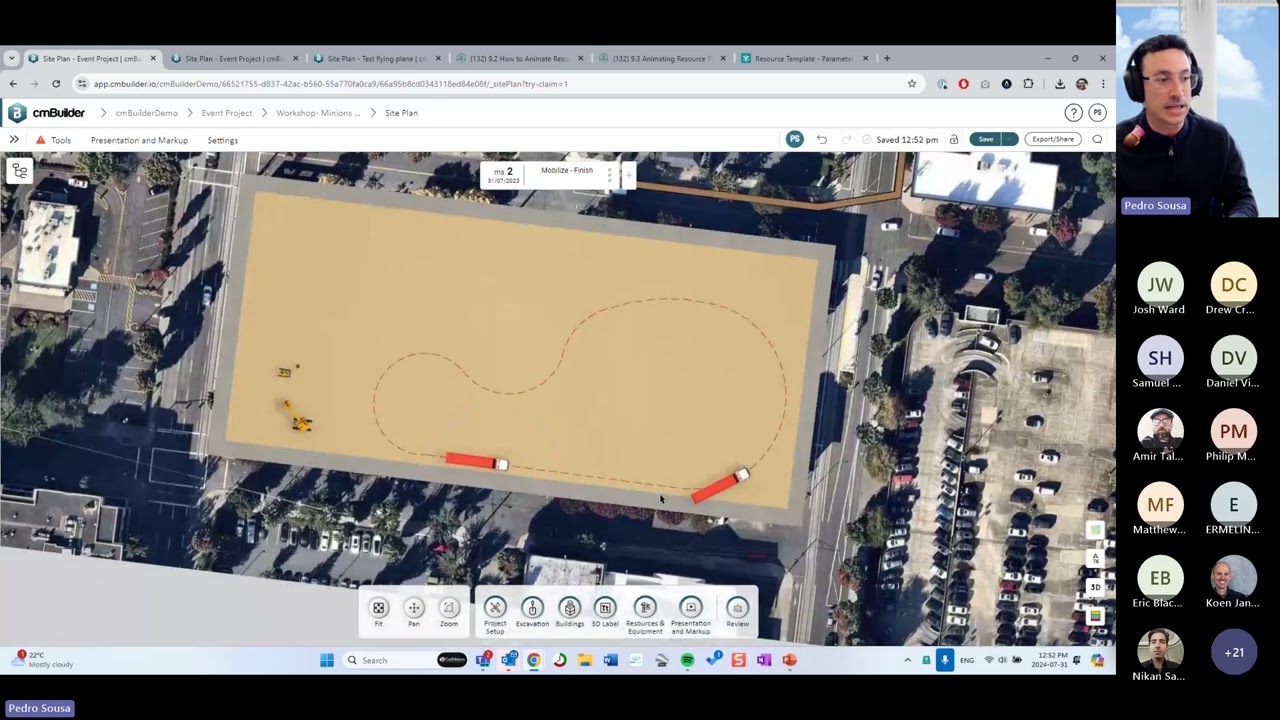The height and width of the screenshot is (720, 1280).
Task: Open the PS user profile in header
Action: point(1097,113)
